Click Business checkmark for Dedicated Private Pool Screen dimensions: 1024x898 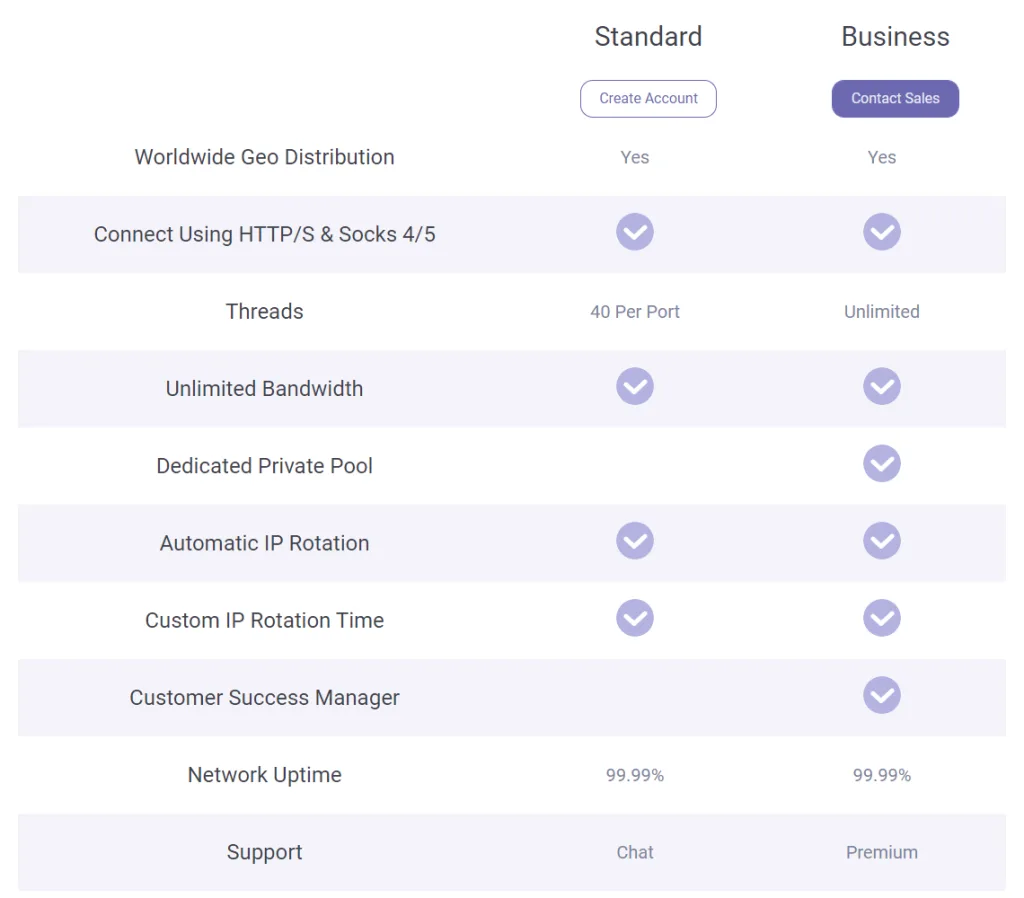click(x=882, y=464)
